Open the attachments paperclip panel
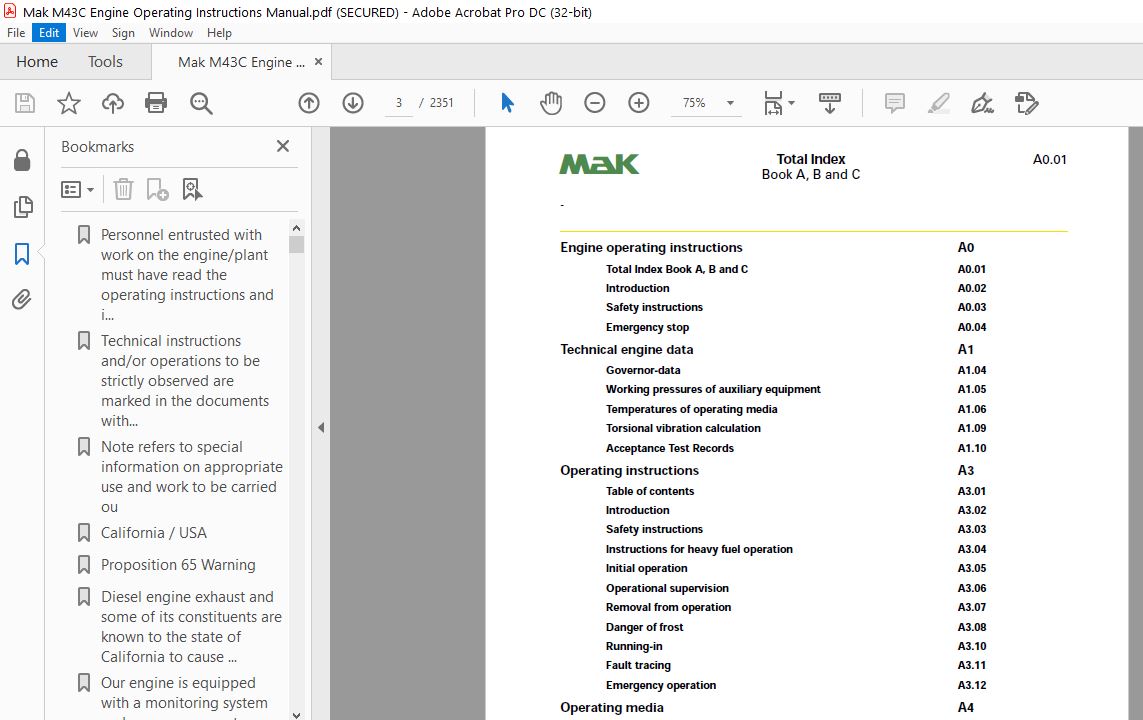The image size is (1143, 720). click(22, 300)
